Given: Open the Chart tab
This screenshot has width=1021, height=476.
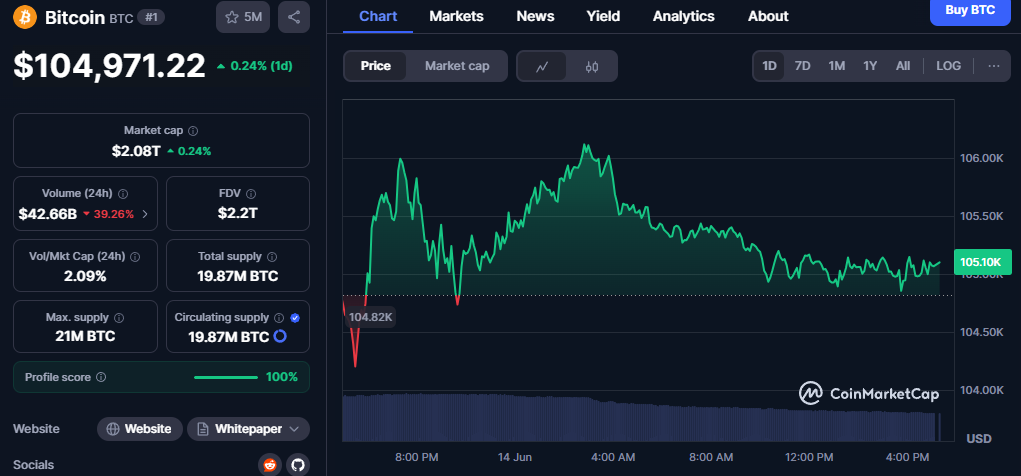Looking at the screenshot, I should point(378,16).
